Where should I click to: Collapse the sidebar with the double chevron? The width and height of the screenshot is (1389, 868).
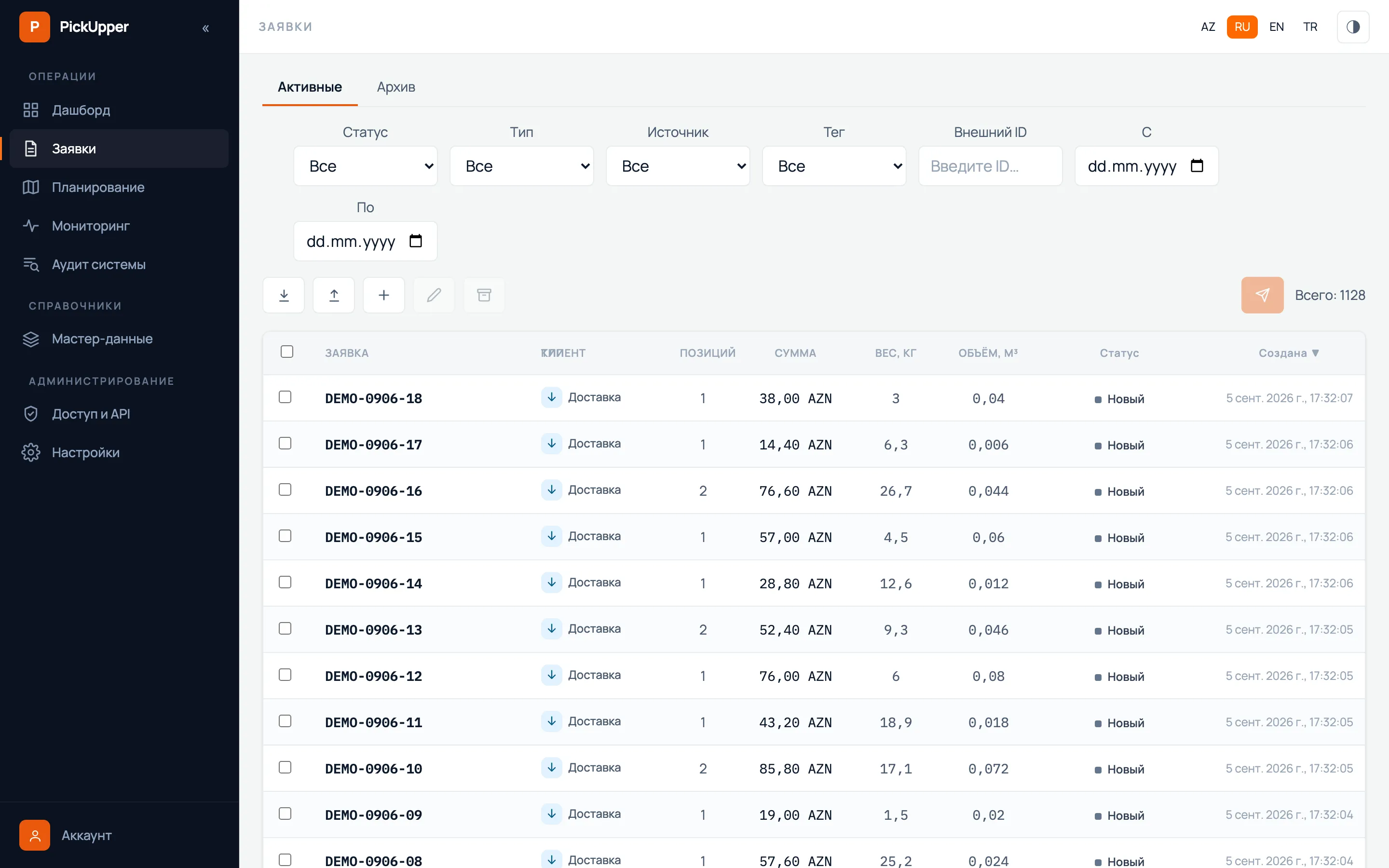point(205,27)
